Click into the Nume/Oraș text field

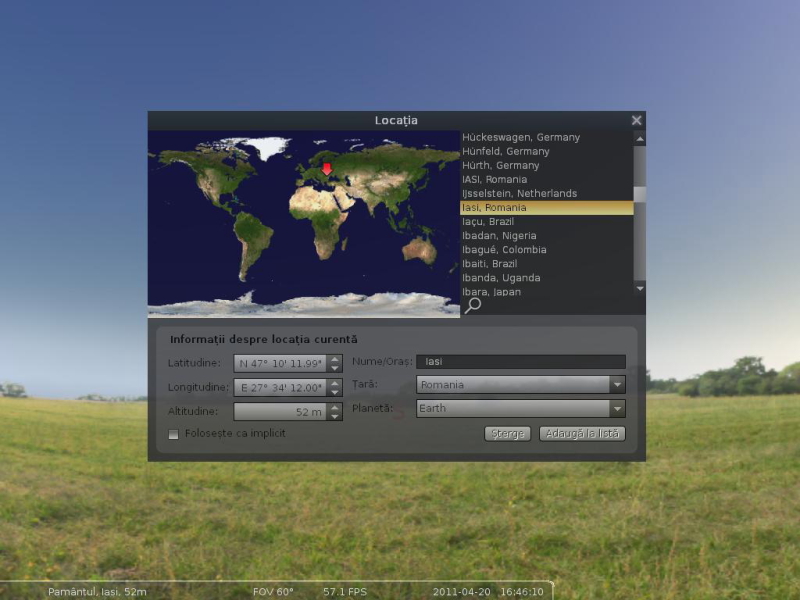(x=520, y=362)
